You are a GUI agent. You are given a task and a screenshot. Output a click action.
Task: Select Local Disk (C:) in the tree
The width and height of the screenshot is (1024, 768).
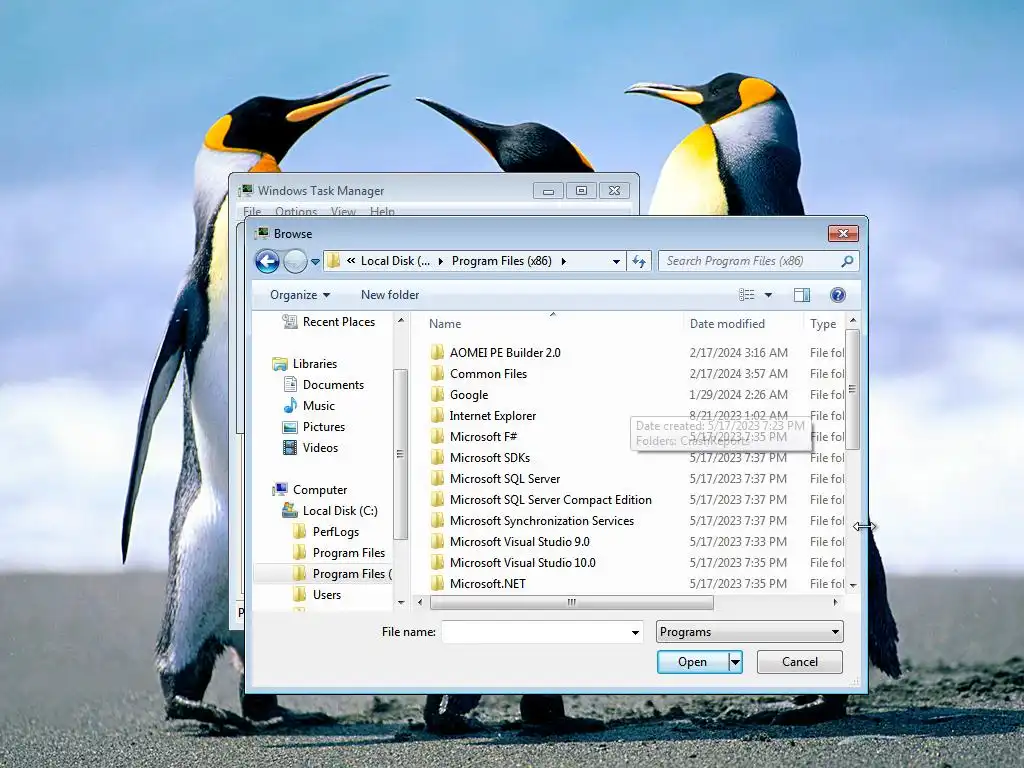330,511
